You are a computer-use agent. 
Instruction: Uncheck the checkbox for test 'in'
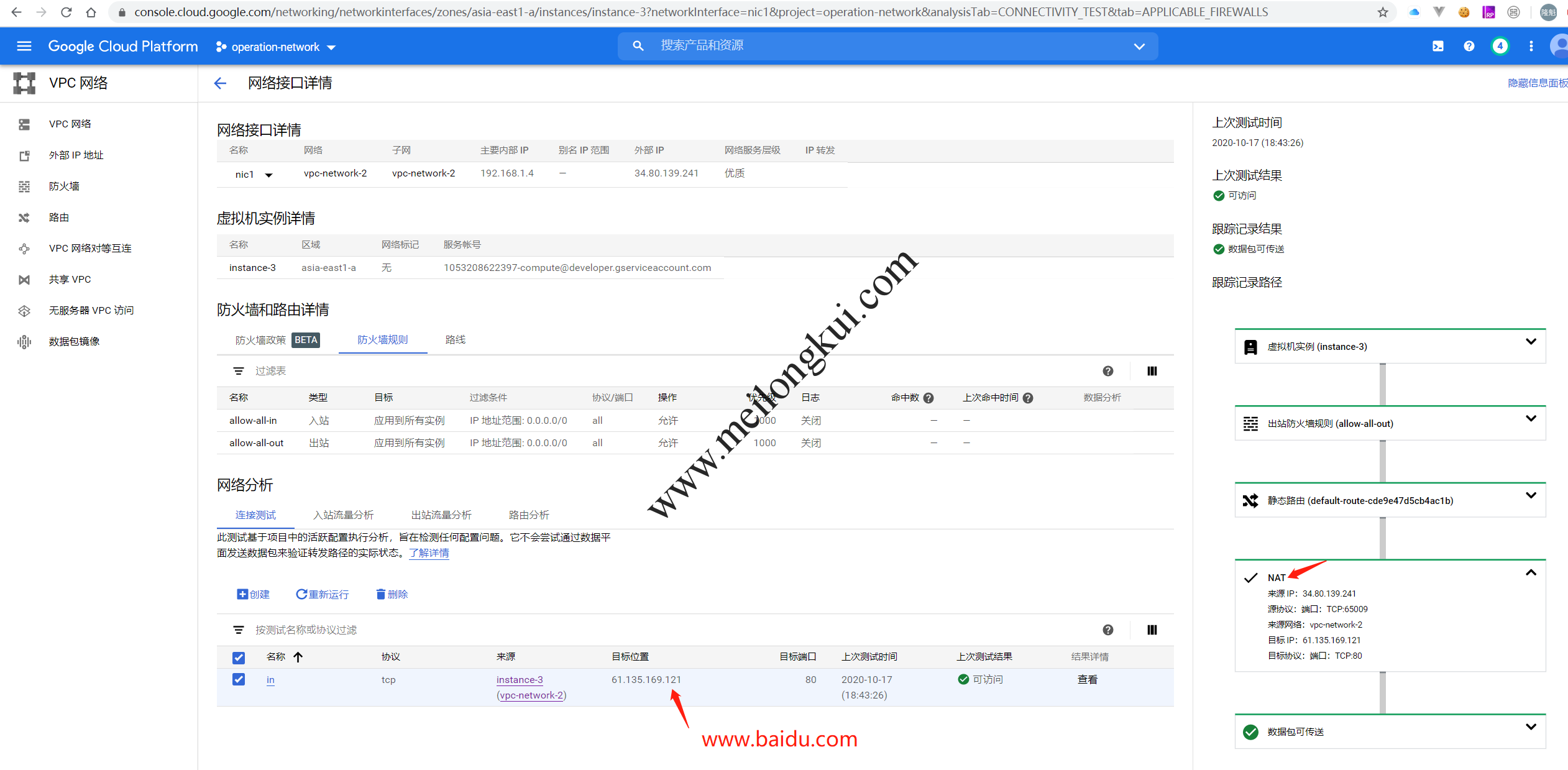[239, 679]
